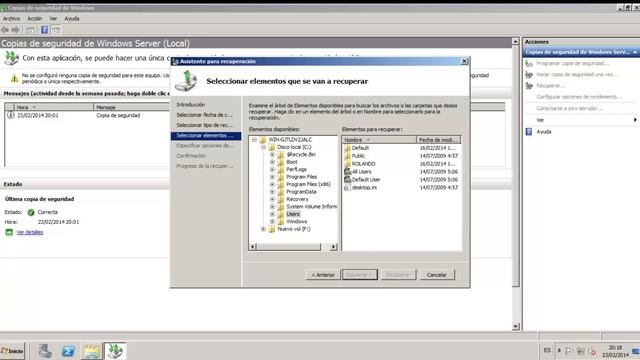Click the network tray icon

580,351
